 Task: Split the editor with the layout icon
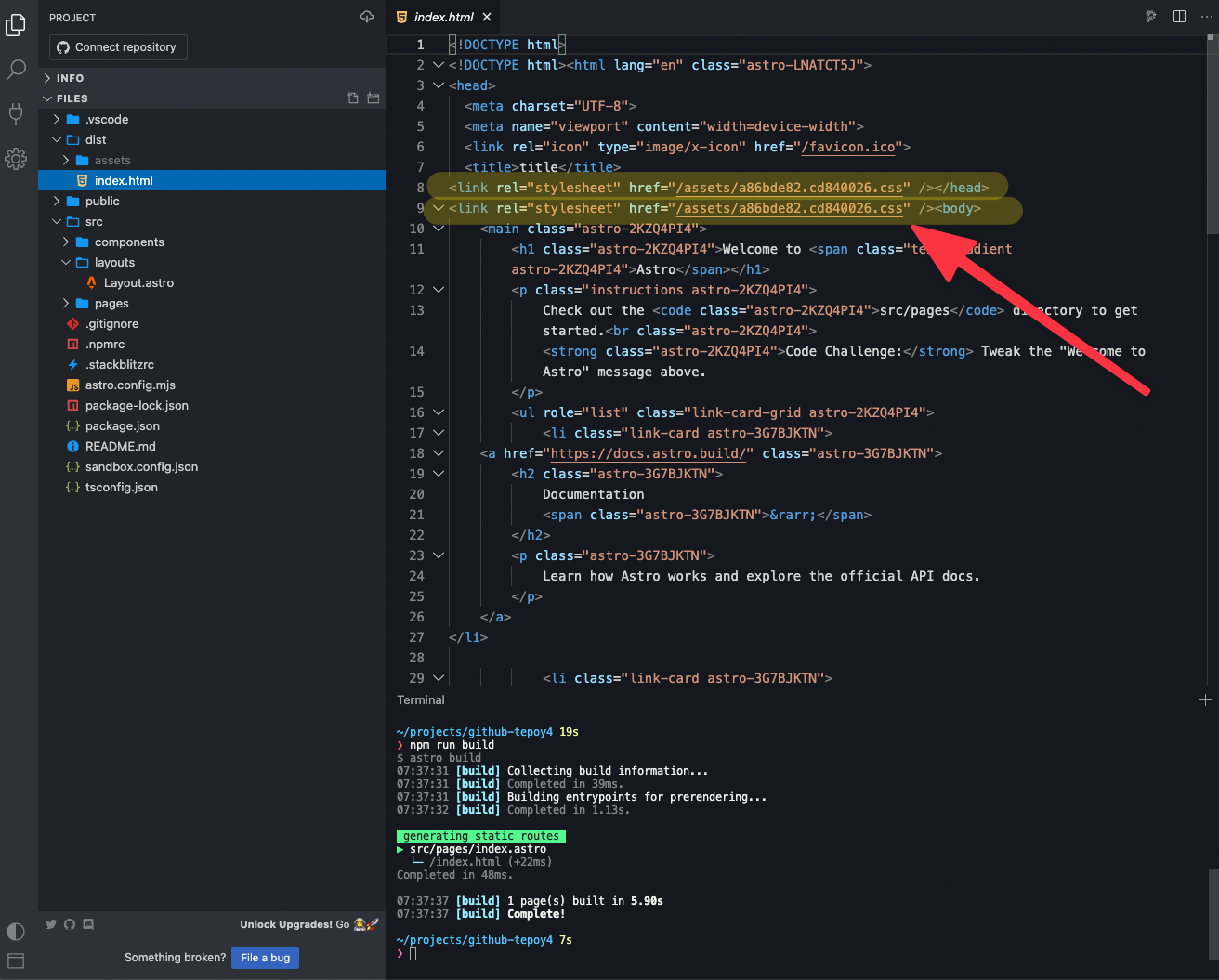coord(1180,16)
